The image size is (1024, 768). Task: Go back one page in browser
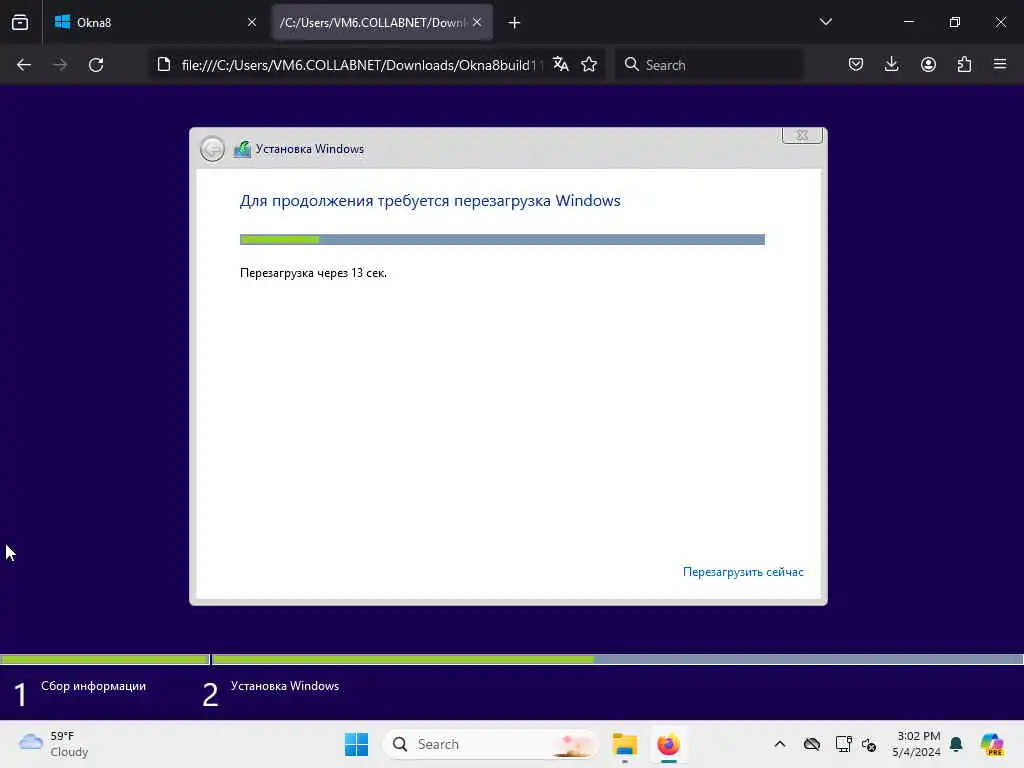coord(24,65)
